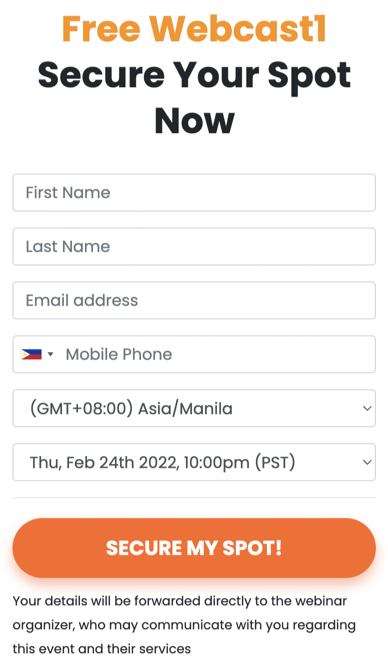Click the word Now in the heading
The image size is (388, 663).
coord(194,121)
